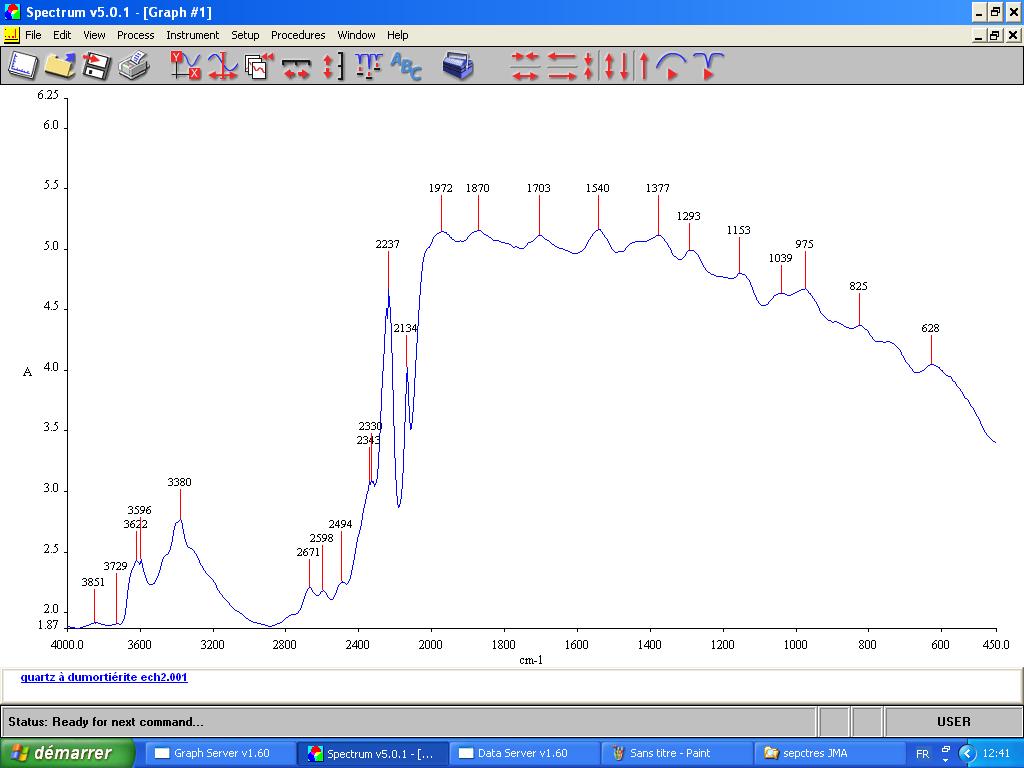Image resolution: width=1024 pixels, height=768 pixels.
Task: Click the quartz à dumortiérite spectrum link
Action: (x=104, y=677)
